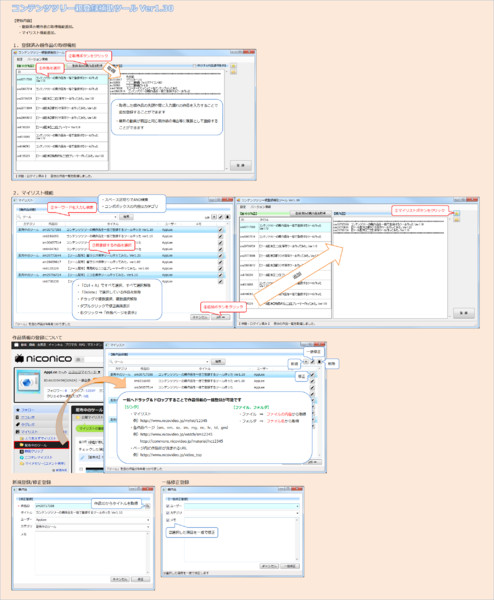
Task: Toggle the user checkbox in the batch edit dialog
Action: coord(168,506)
